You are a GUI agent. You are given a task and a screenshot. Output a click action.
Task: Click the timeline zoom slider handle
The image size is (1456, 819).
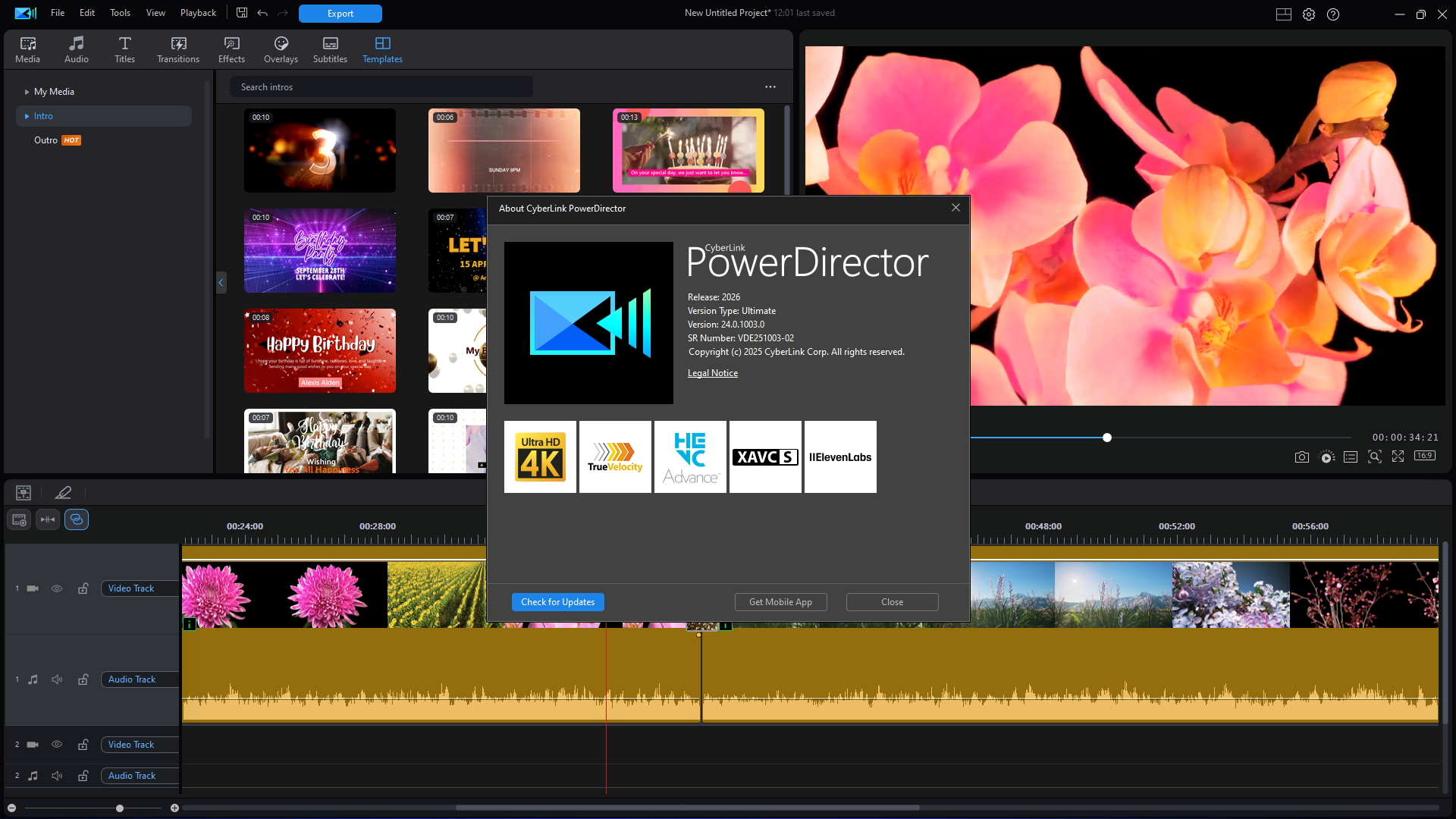click(120, 808)
